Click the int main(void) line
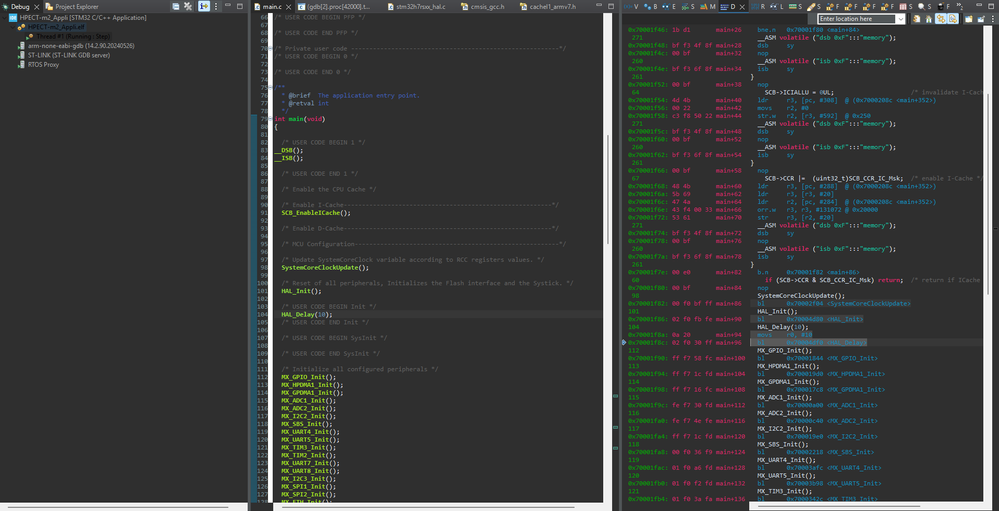 (299, 119)
